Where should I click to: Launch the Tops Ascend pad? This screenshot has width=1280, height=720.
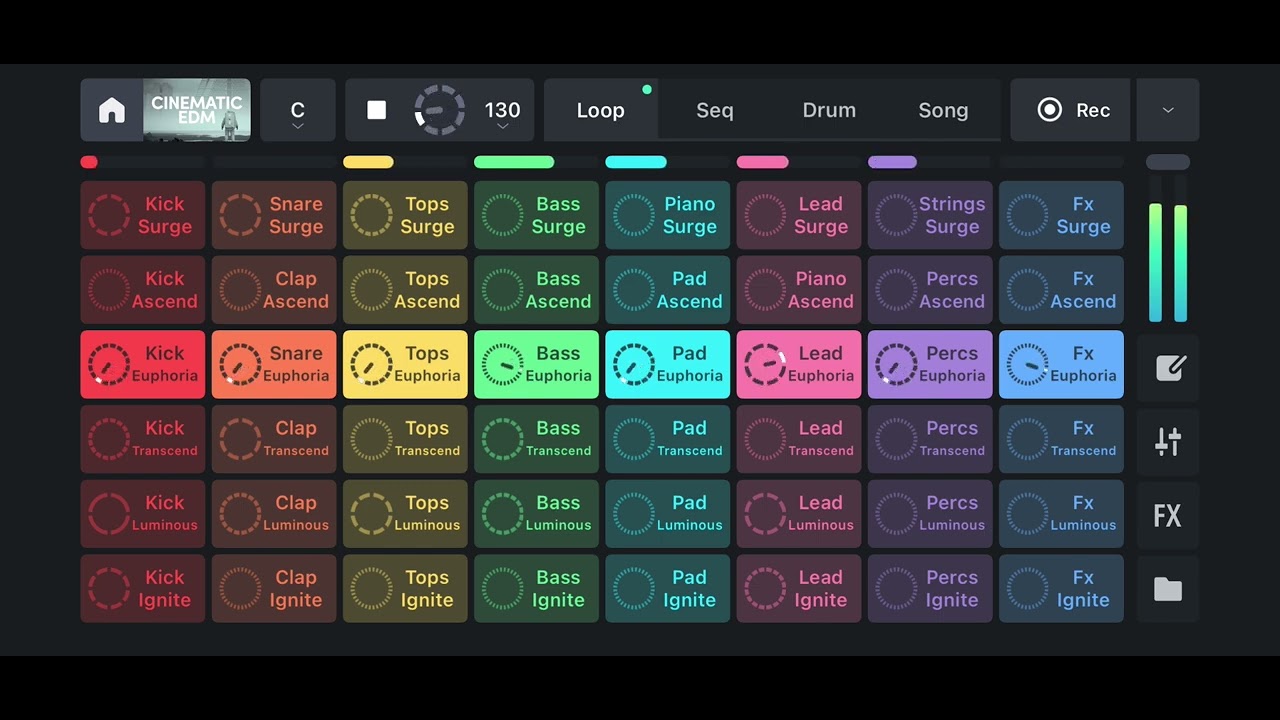(x=405, y=290)
